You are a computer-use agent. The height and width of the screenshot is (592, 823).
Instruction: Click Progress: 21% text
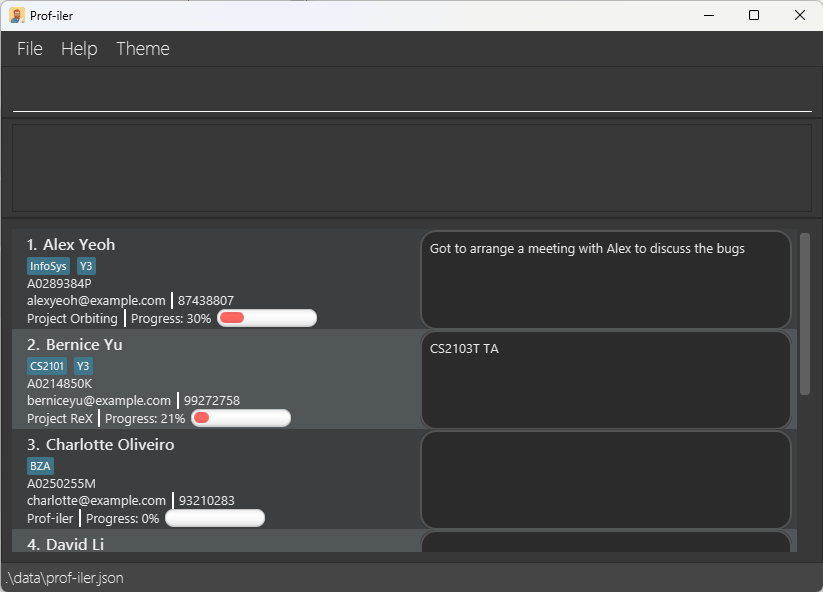145,419
